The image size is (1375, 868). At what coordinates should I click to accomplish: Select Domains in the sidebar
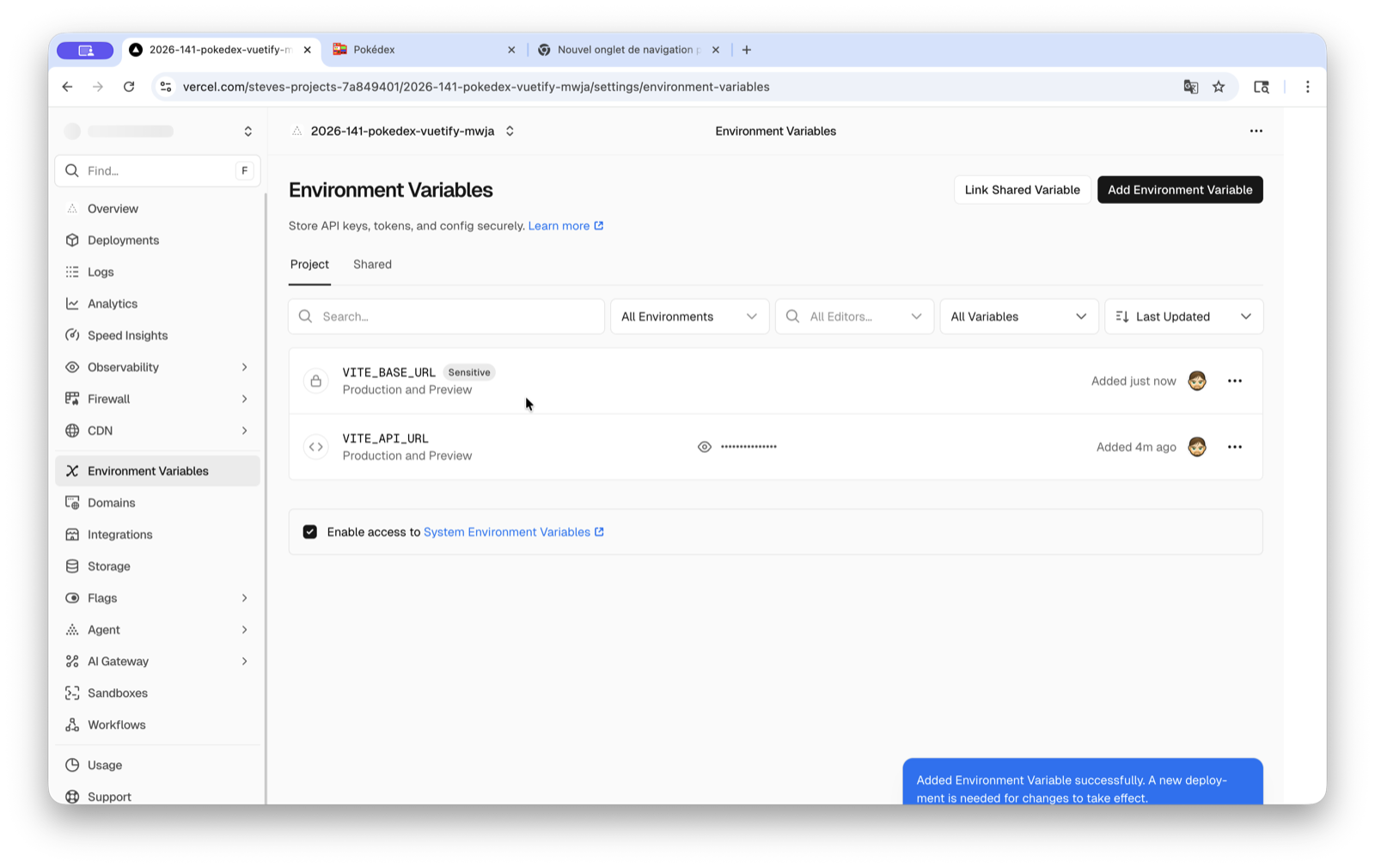[111, 502]
